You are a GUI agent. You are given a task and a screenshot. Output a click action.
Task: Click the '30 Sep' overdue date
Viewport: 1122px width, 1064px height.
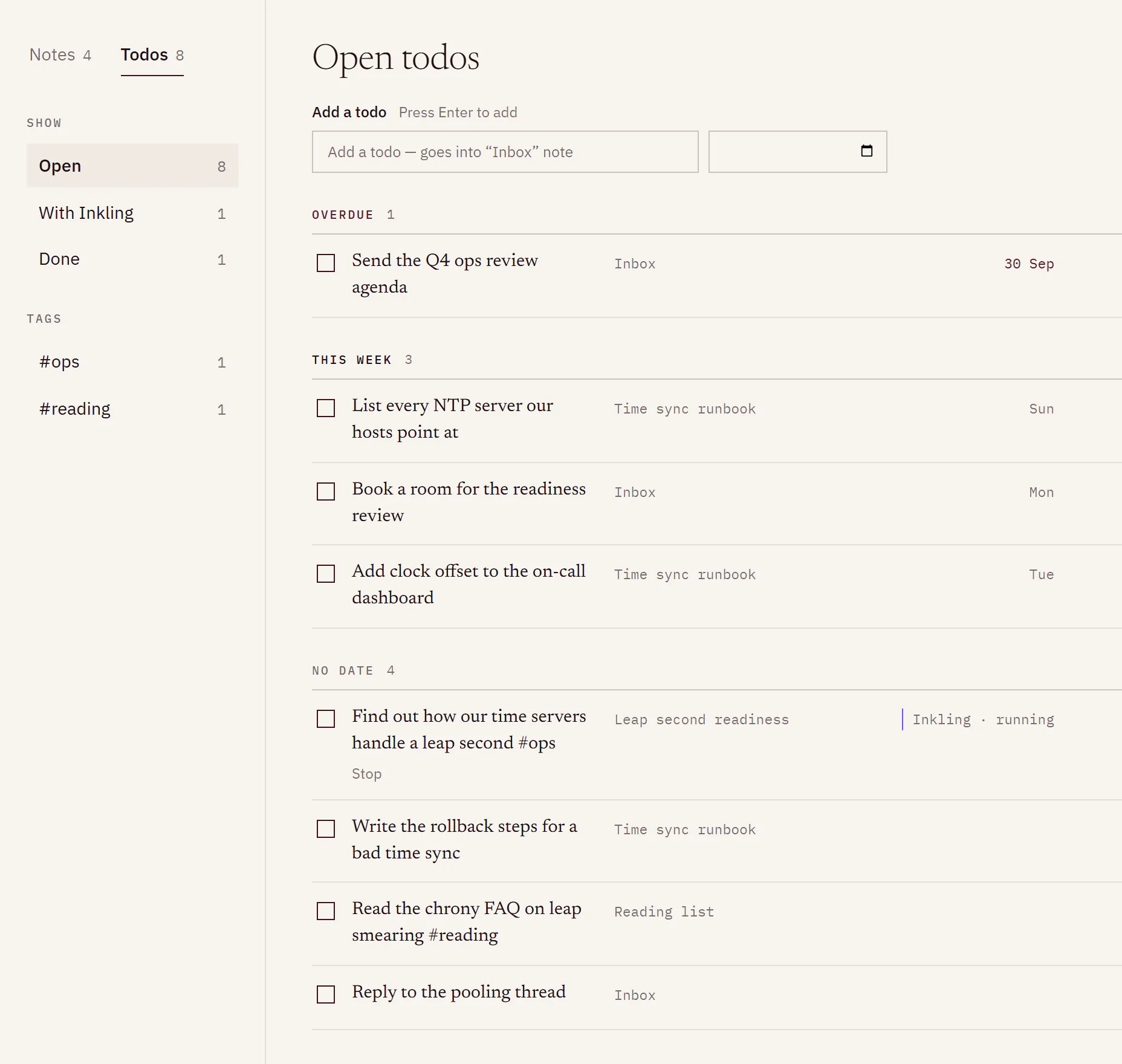tap(1029, 264)
